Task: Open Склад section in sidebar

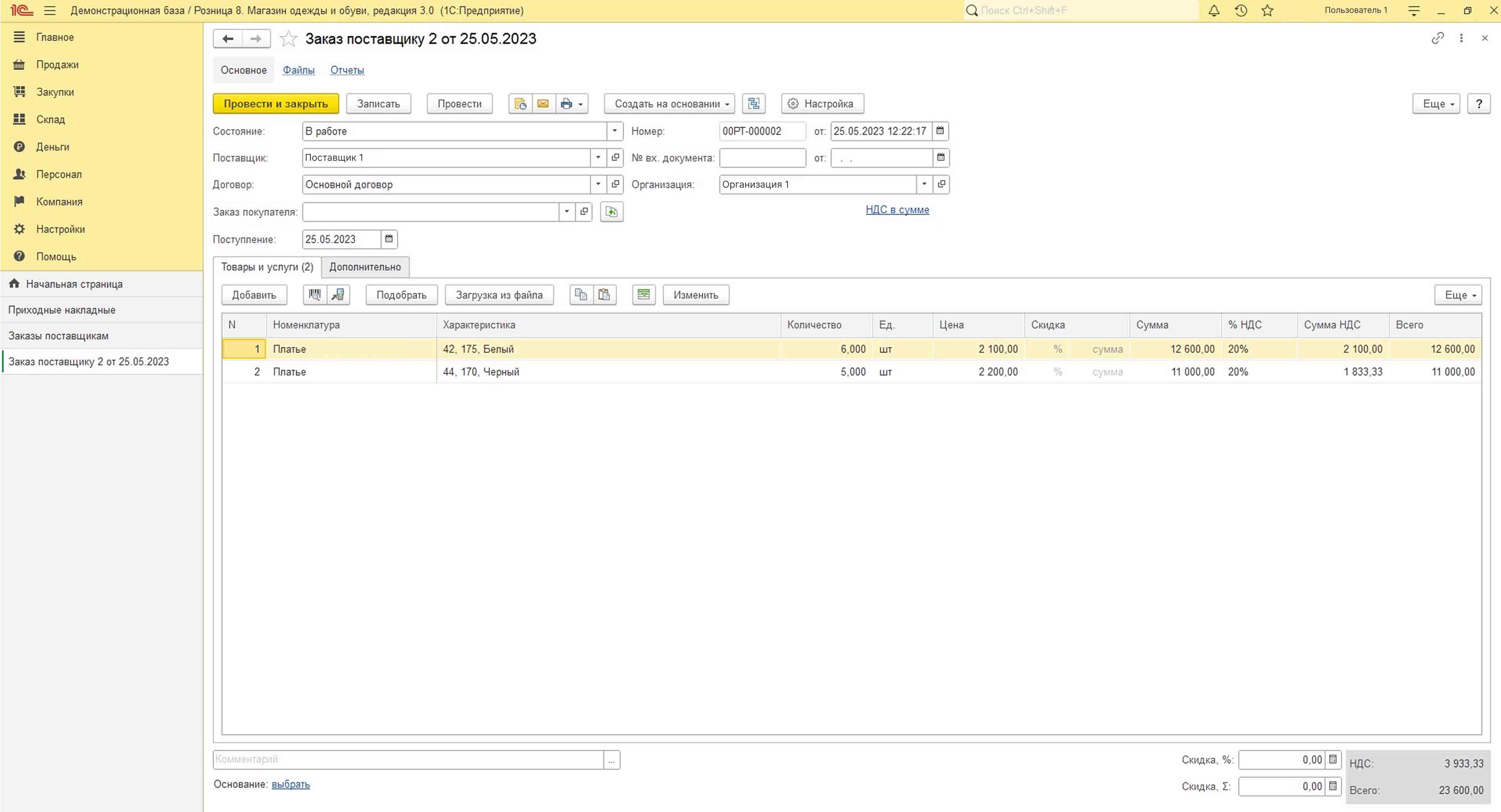Action: coord(50,120)
